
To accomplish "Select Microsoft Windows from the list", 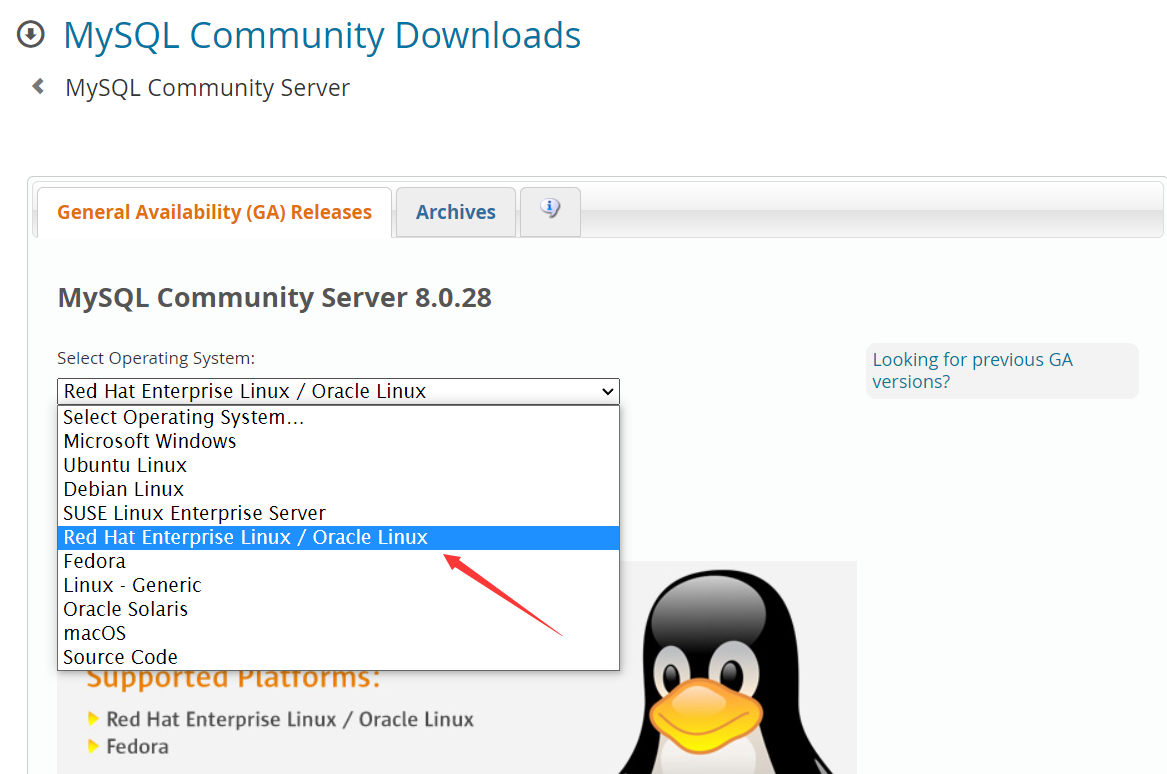I will pyautogui.click(x=338, y=441).
